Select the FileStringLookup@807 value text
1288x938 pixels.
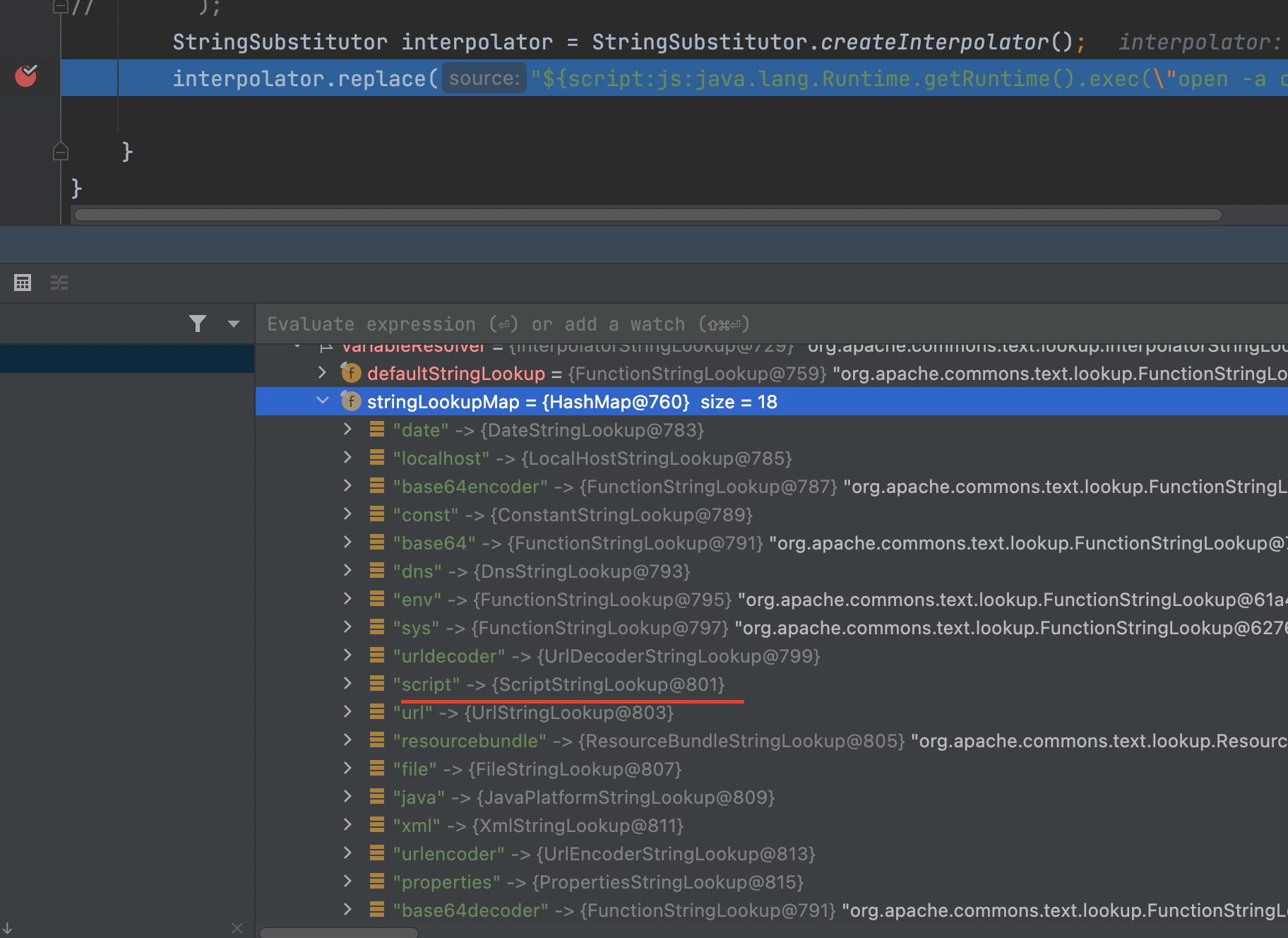point(575,769)
